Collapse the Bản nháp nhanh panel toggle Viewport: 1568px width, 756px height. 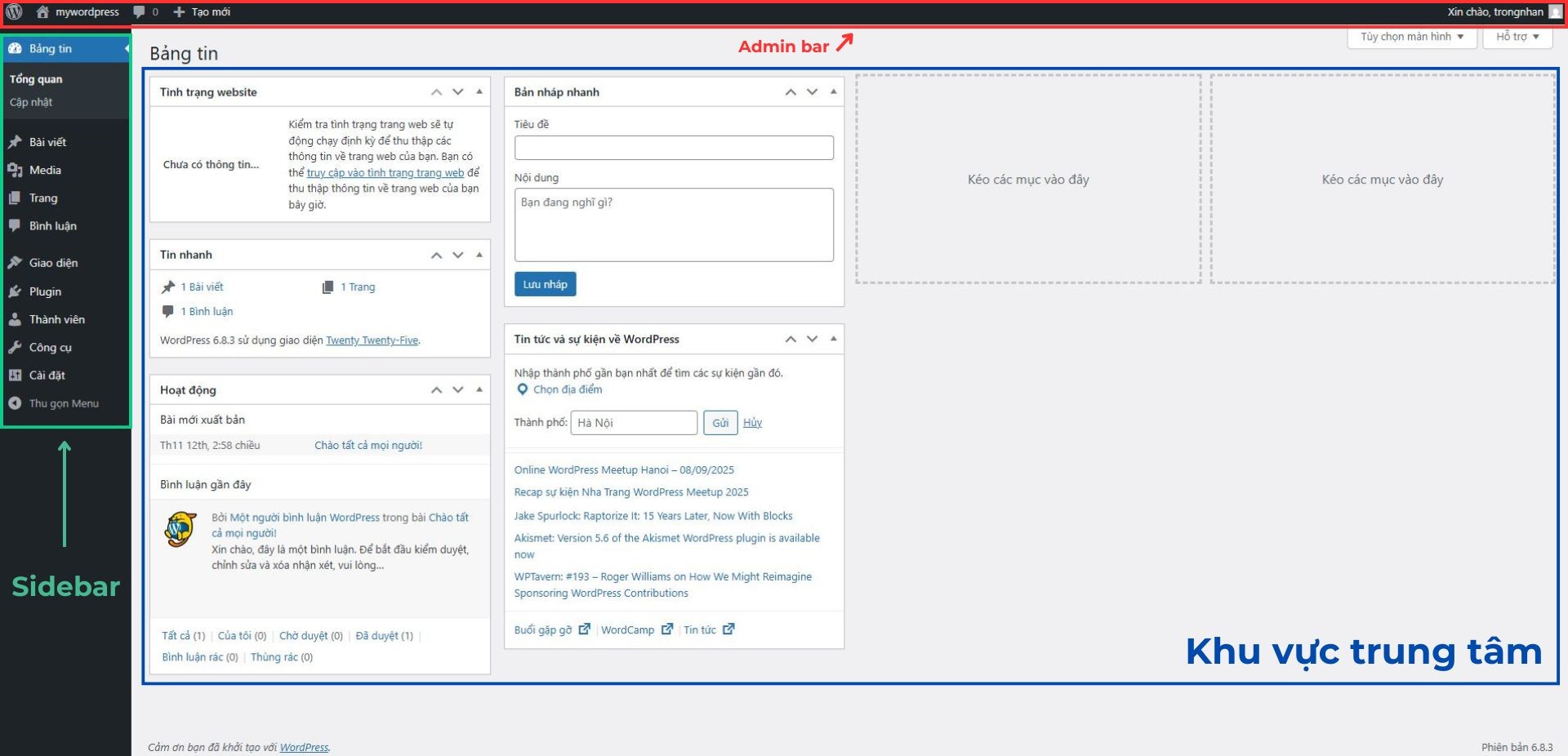[x=833, y=91]
